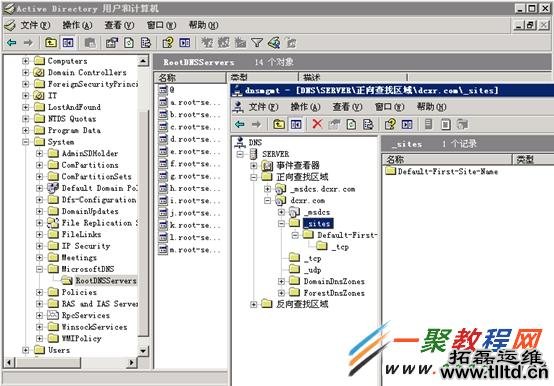This screenshot has height=386, width=554.
Task: Collapse the MicrosoftDNS node
Action: click(40, 269)
